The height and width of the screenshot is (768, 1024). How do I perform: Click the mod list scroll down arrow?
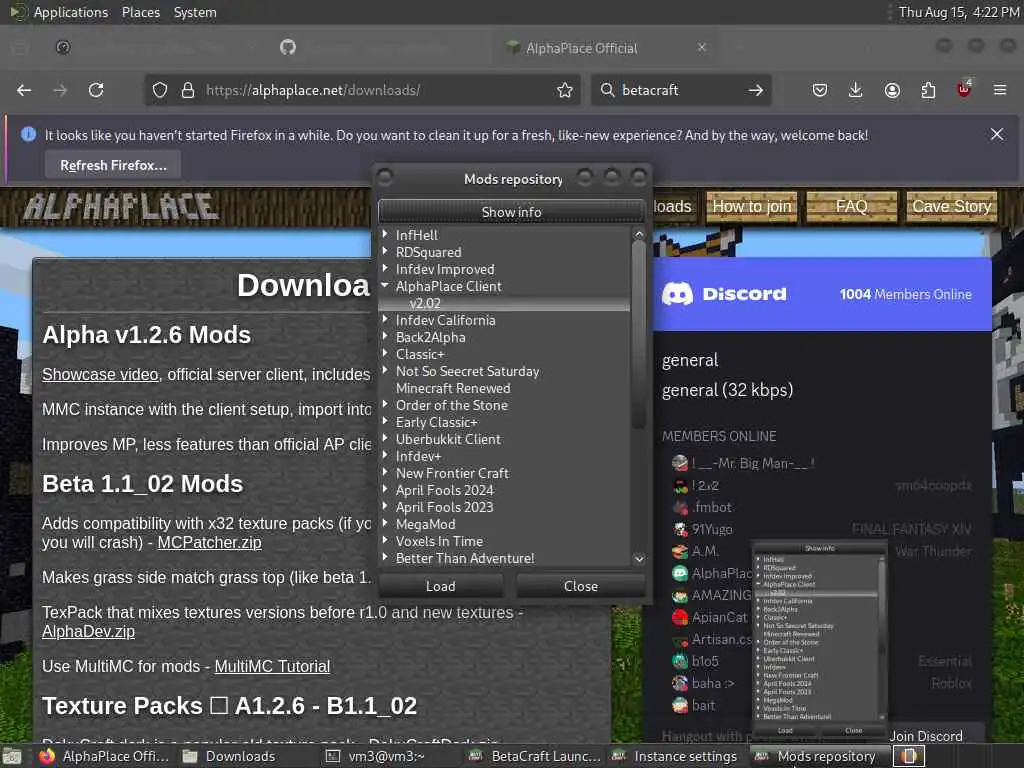639,558
